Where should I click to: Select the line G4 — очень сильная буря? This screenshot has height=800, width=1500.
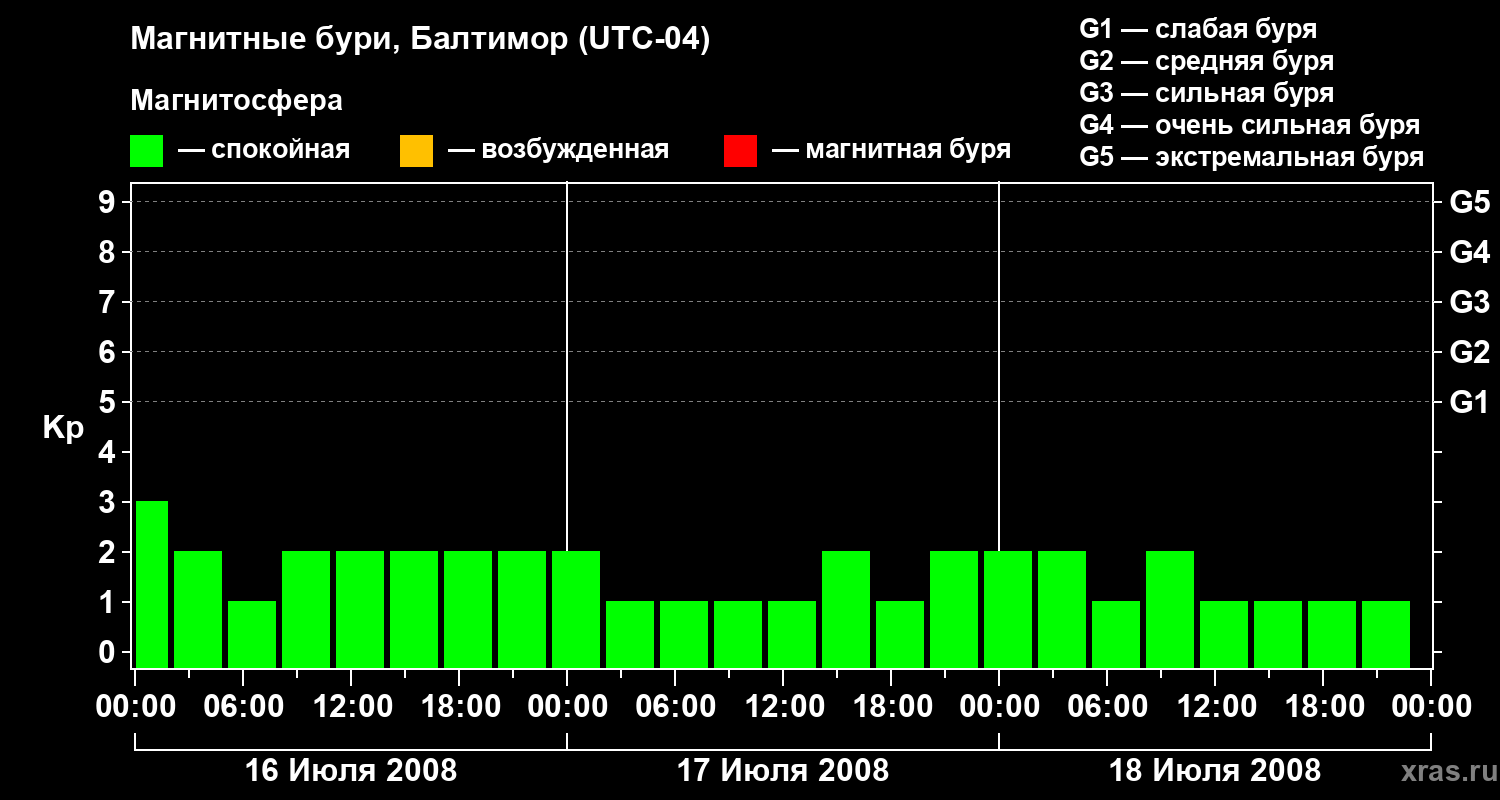click(1250, 125)
